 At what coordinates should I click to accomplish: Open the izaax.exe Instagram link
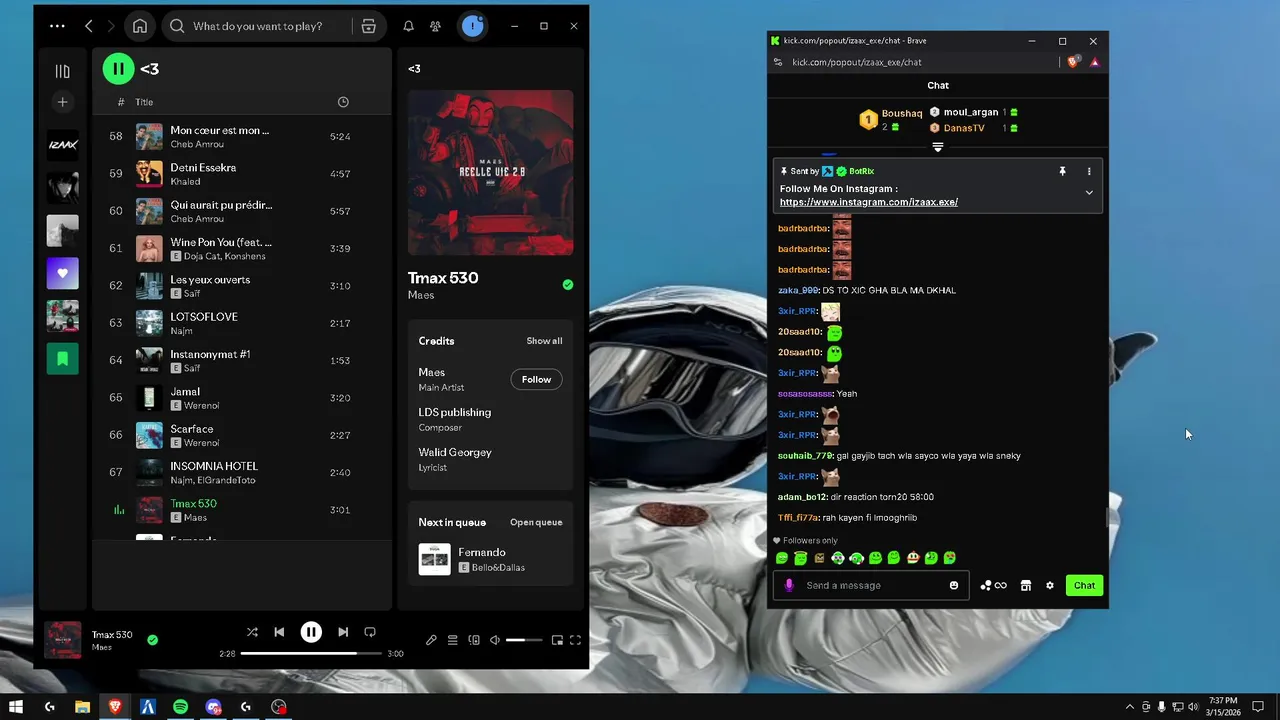[x=869, y=202]
